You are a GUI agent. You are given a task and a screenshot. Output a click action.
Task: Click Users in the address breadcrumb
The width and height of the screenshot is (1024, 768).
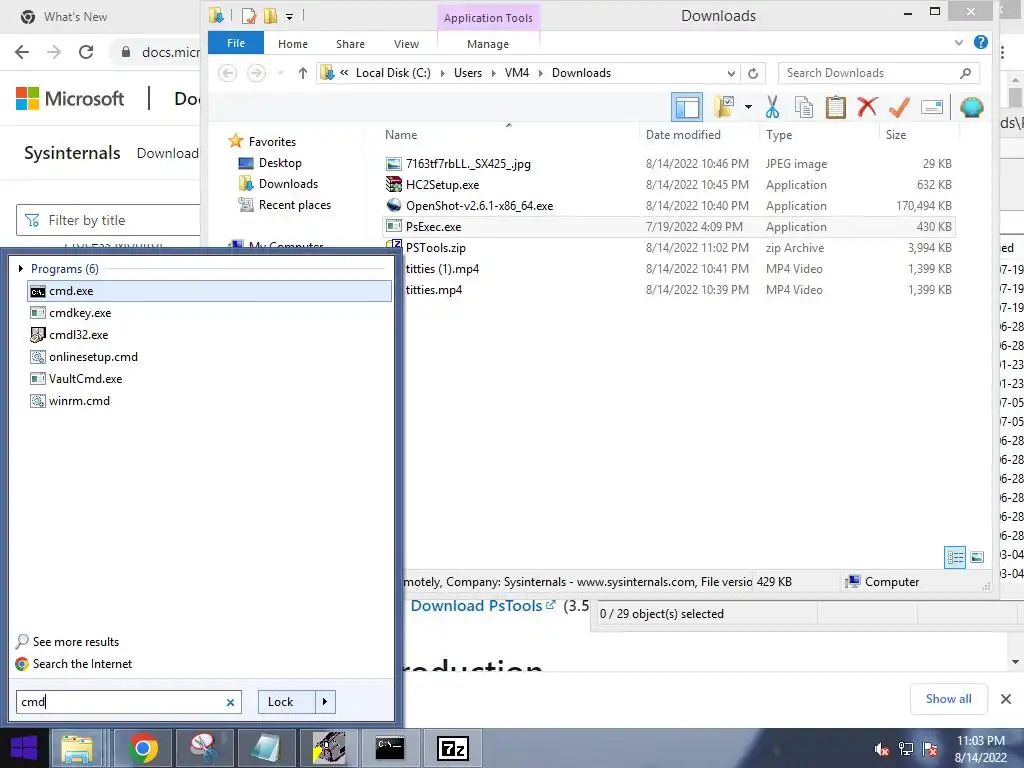click(x=468, y=73)
